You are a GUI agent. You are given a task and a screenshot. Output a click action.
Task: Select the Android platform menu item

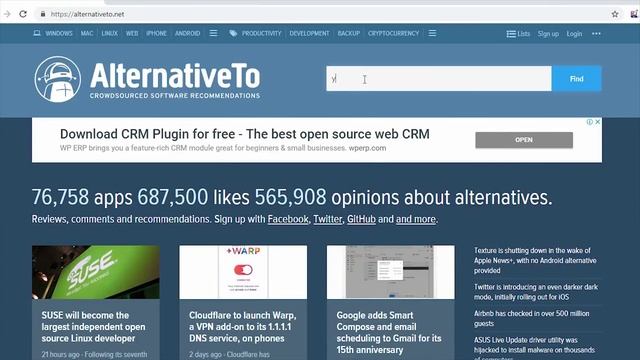(187, 33)
